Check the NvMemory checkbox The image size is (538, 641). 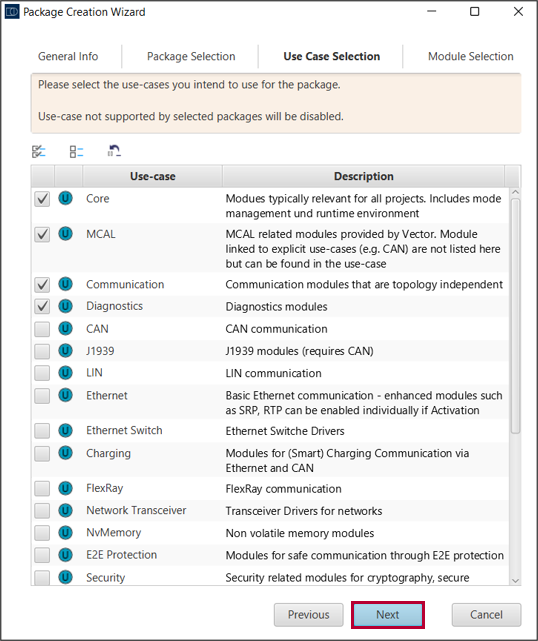click(42, 533)
